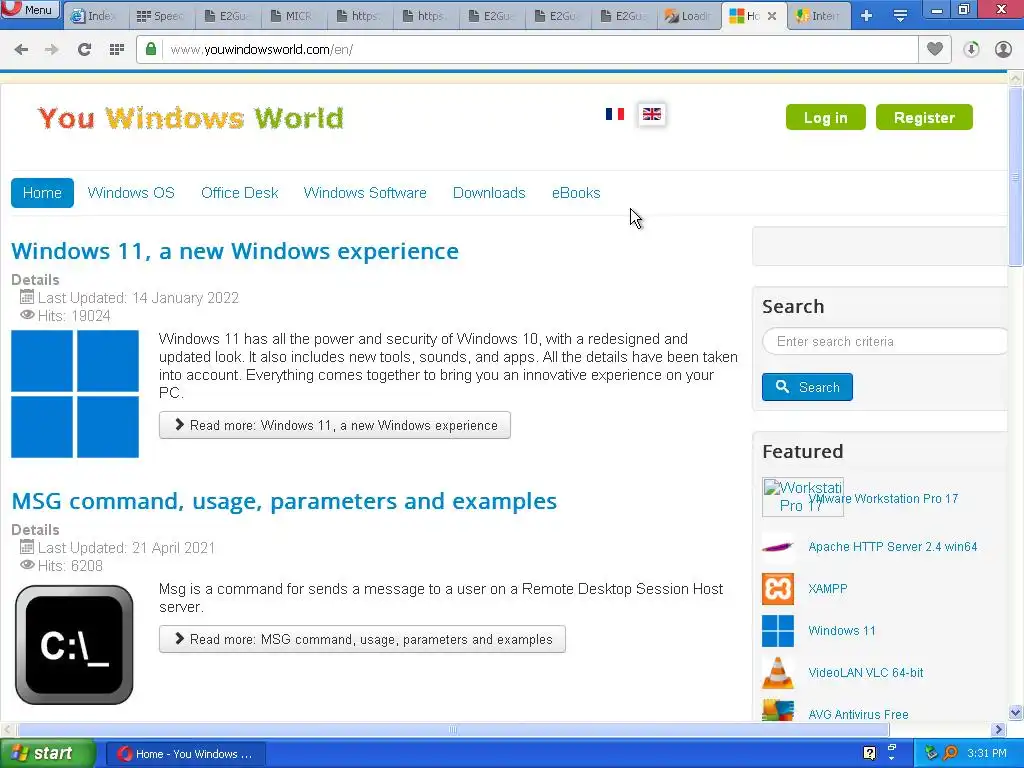Close the current Home tab

[772, 16]
